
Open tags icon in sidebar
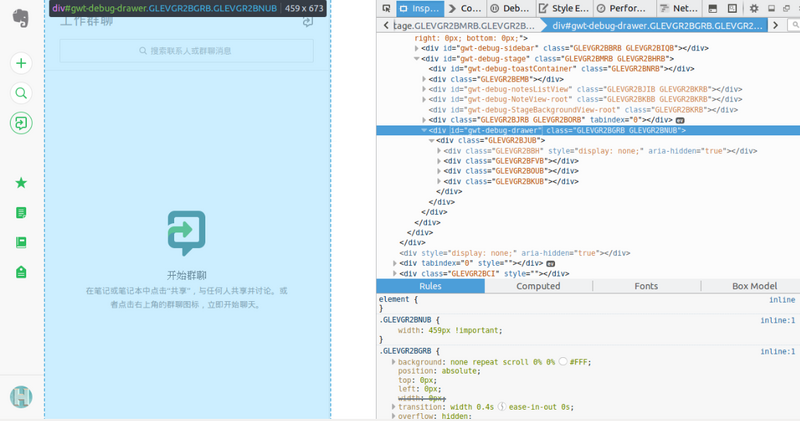(21, 272)
